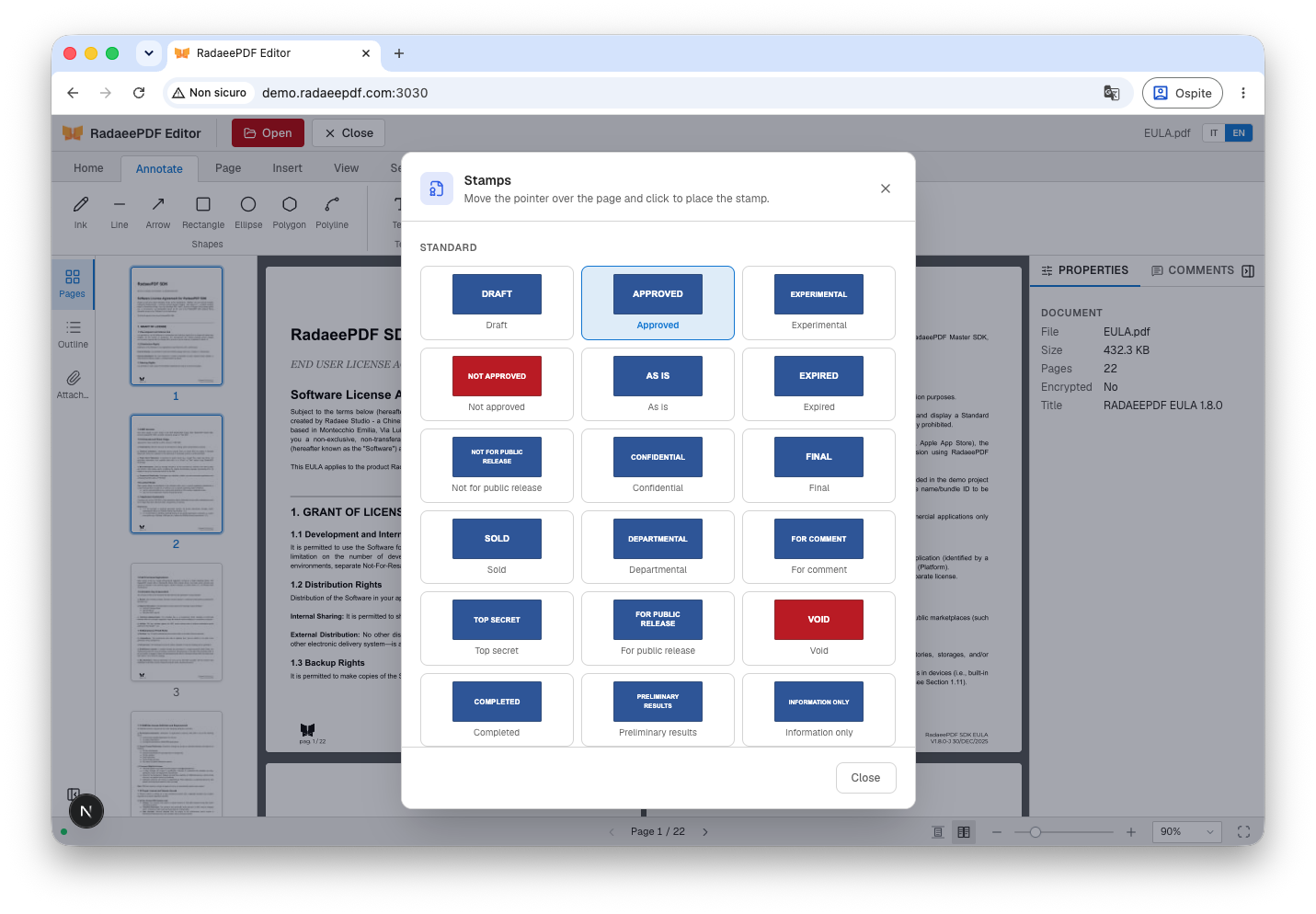1316x914 pixels.
Task: Go to the next page
Action: tap(705, 832)
